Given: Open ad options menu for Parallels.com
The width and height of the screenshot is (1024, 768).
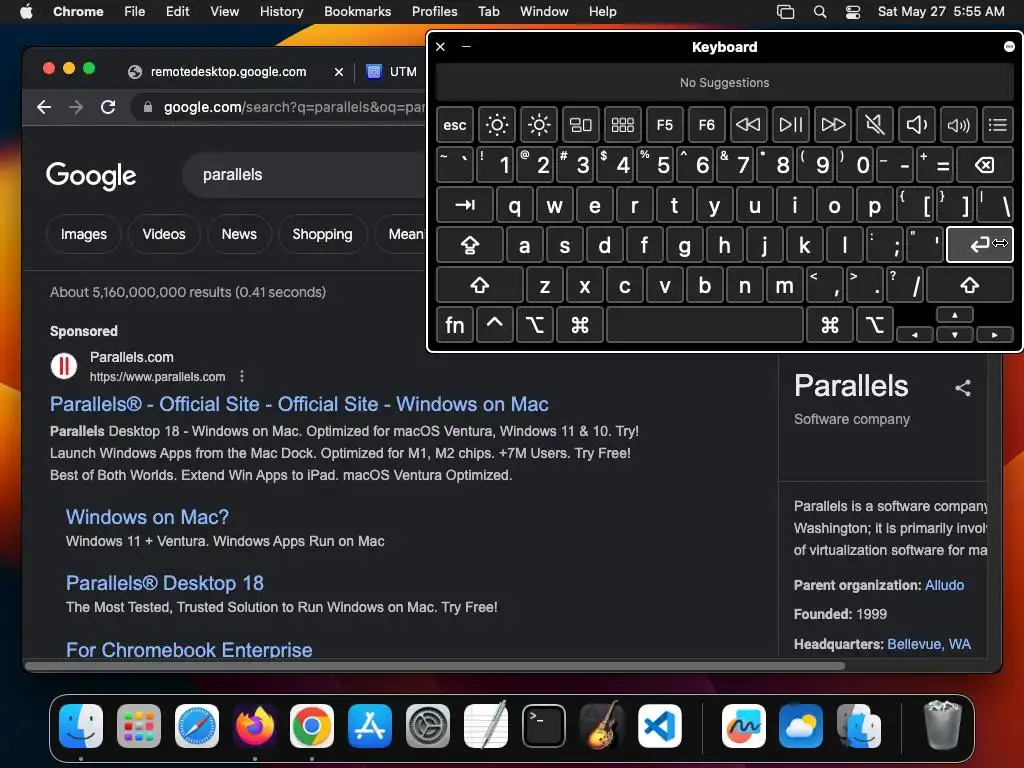Looking at the screenshot, I should click(242, 376).
